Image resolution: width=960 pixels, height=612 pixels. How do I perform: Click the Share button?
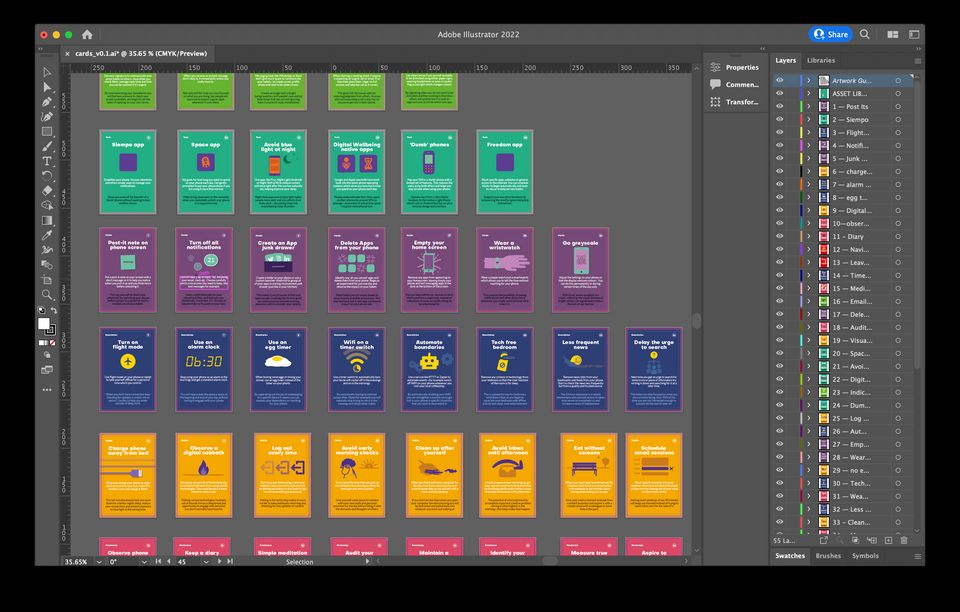(x=831, y=34)
